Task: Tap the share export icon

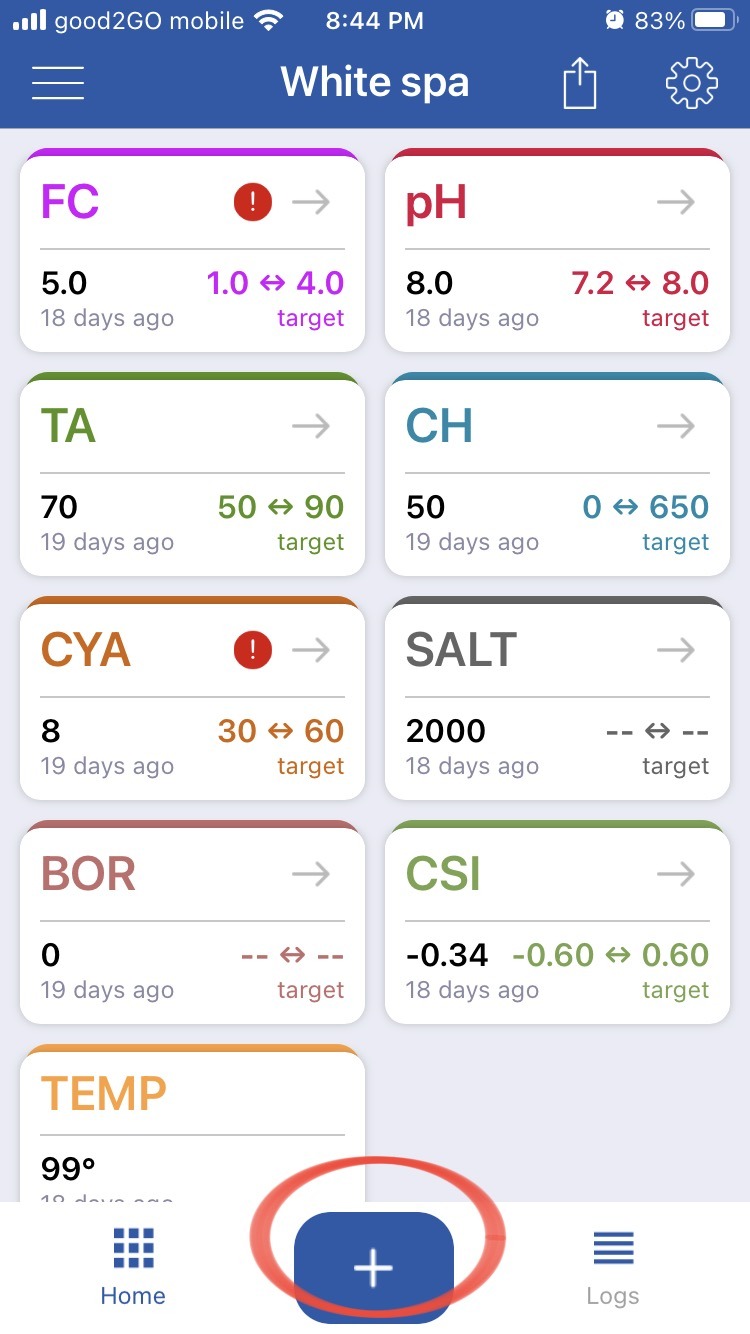Action: 580,83
